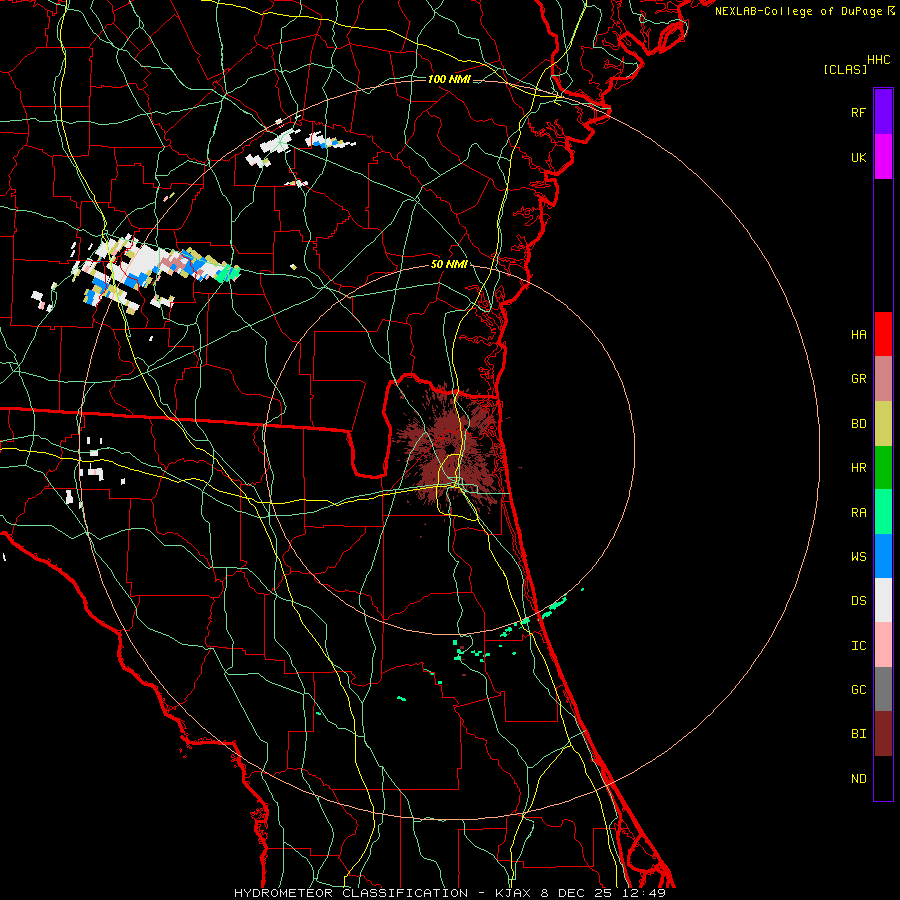Click the BD legend label
This screenshot has width=900, height=900.
point(858,424)
